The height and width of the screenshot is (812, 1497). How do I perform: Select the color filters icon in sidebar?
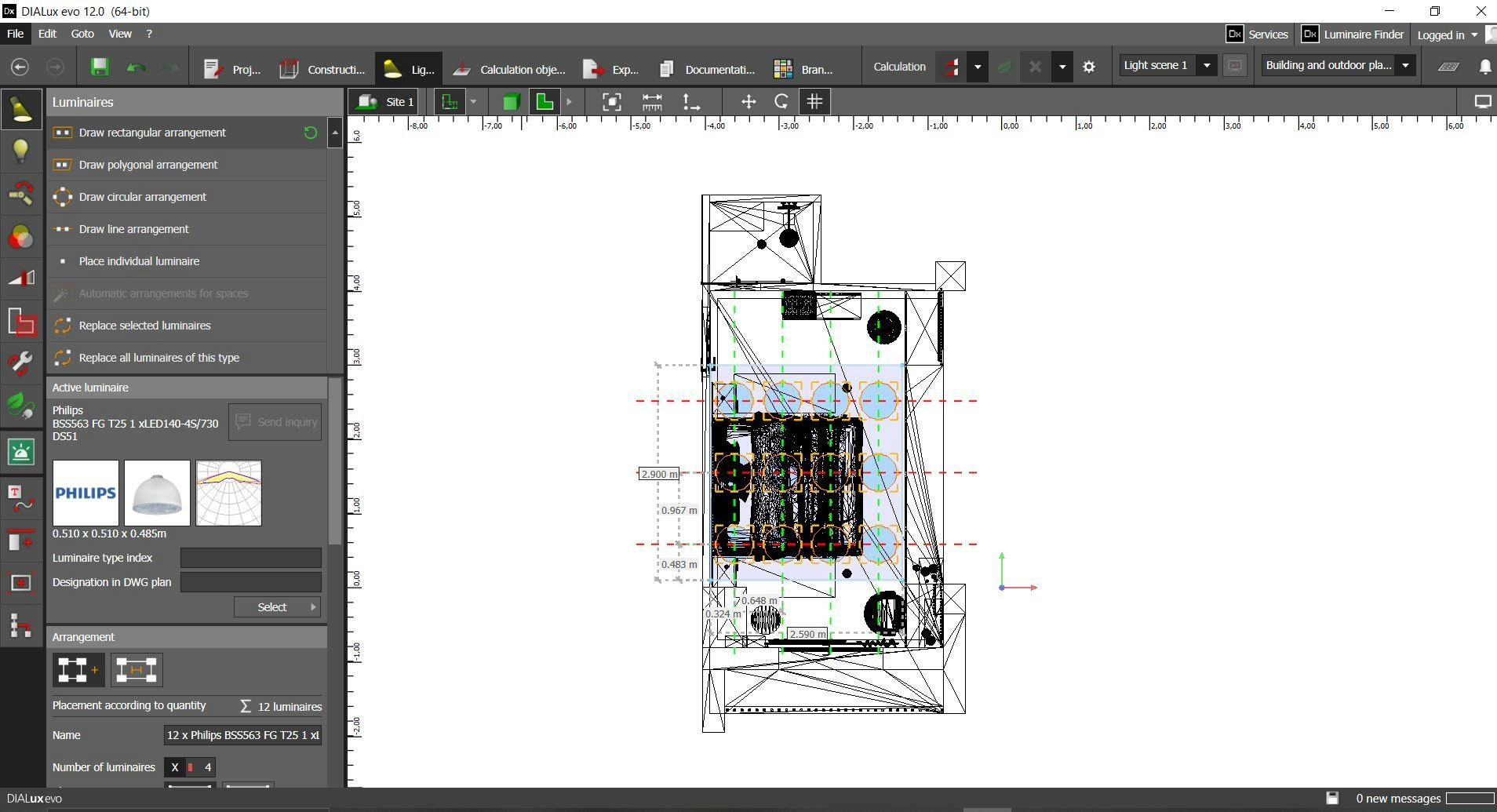point(21,237)
